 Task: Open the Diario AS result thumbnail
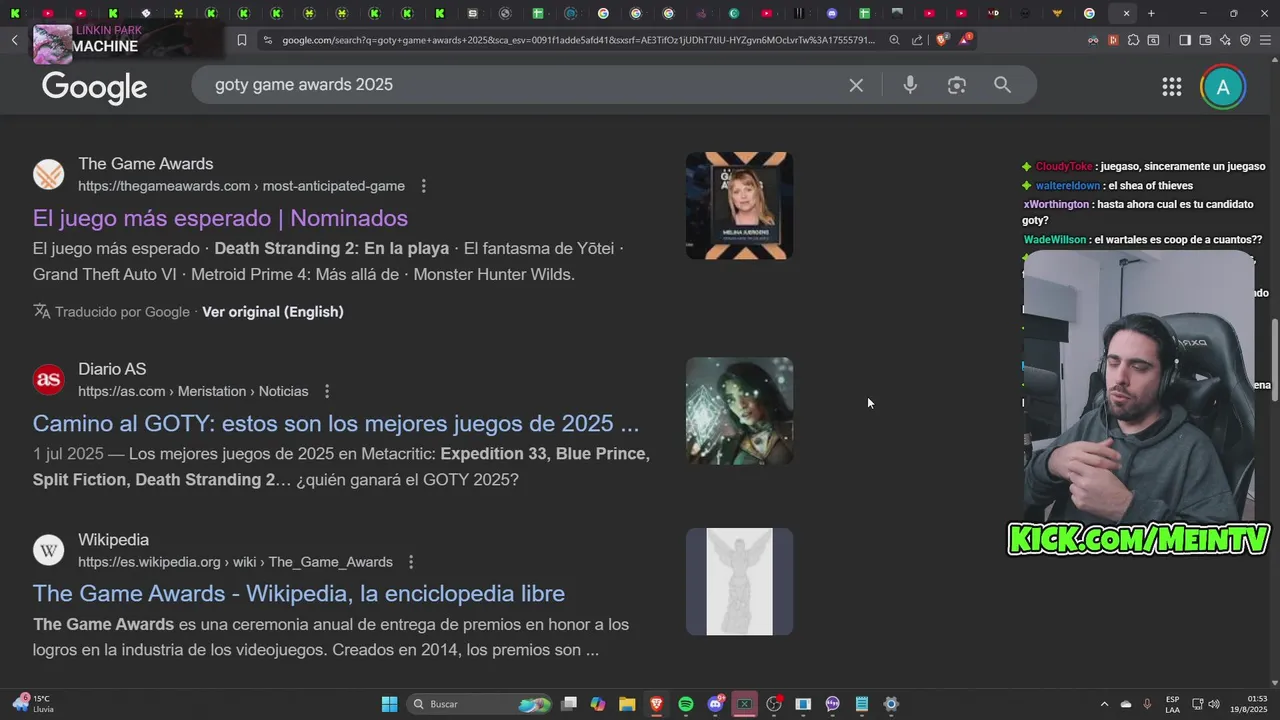tap(739, 411)
